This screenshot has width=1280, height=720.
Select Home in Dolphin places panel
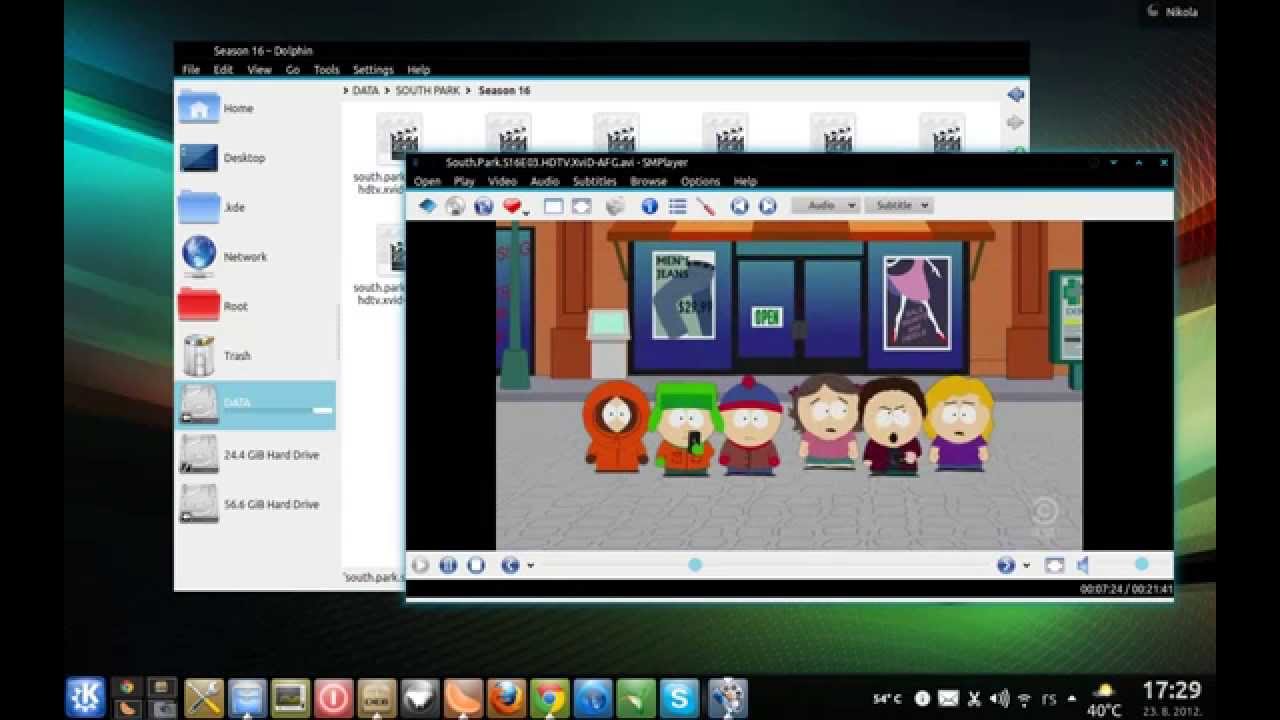[256, 108]
